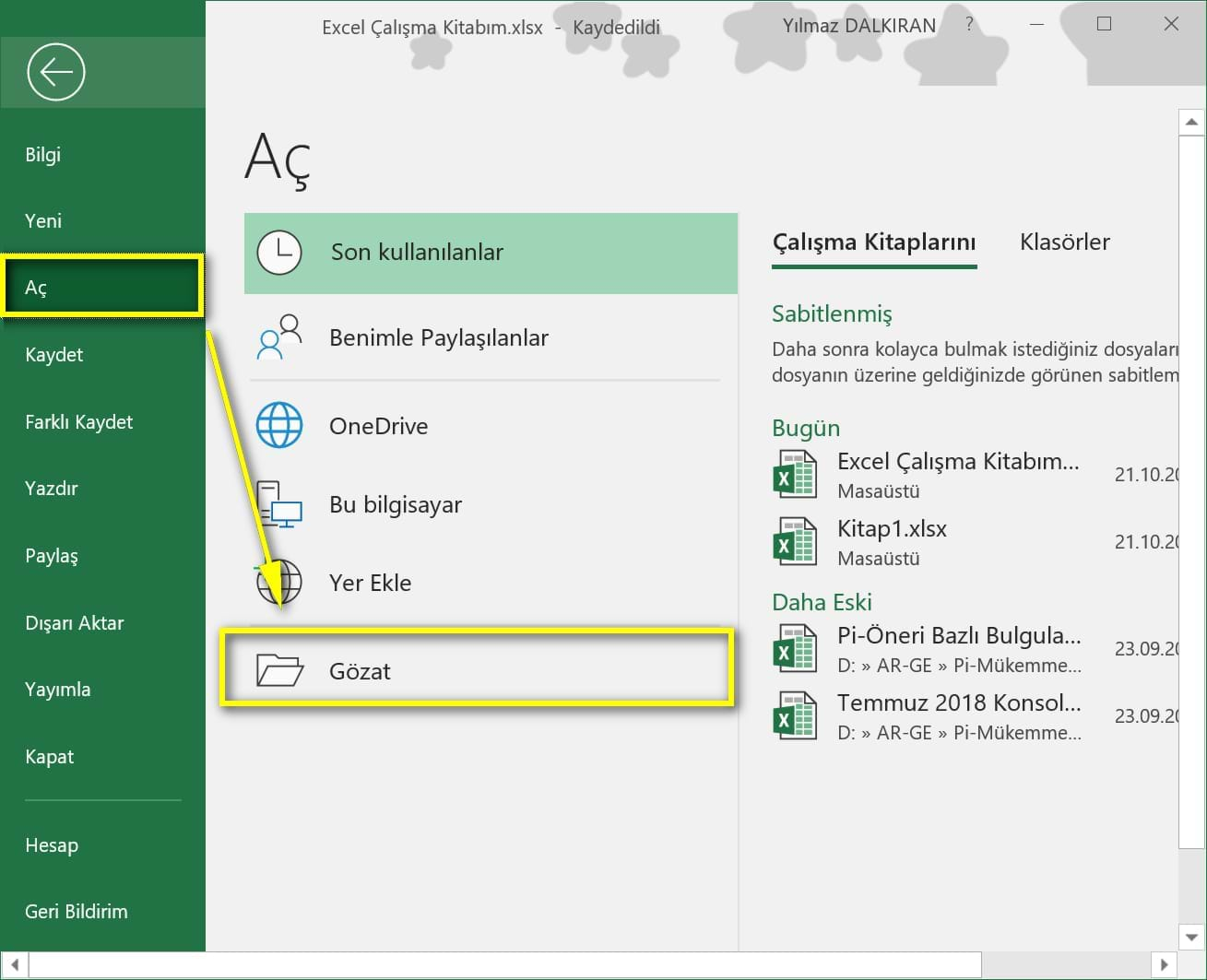1207x980 pixels.
Task: Select Paylaş in the sidebar
Action: [102, 556]
